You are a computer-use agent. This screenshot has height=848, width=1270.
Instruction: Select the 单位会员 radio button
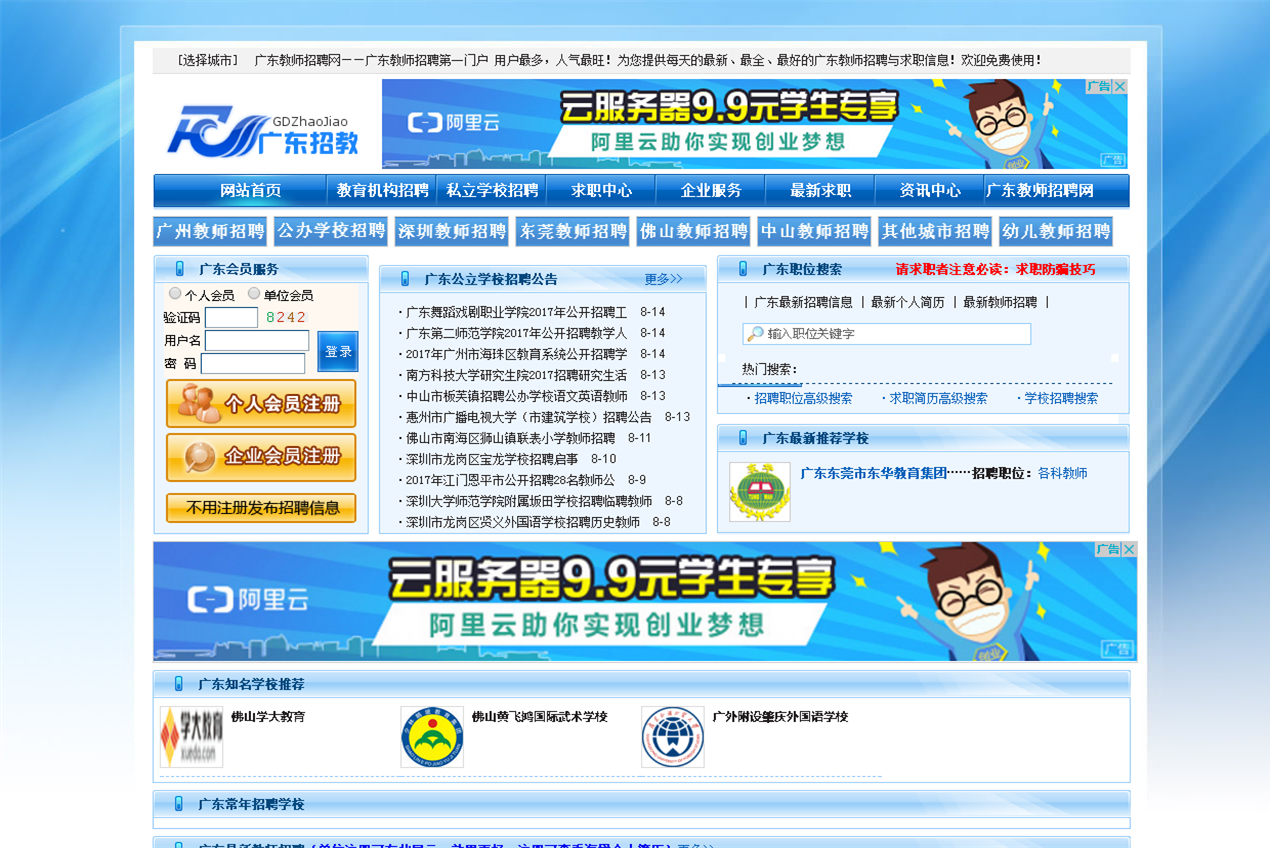254,294
